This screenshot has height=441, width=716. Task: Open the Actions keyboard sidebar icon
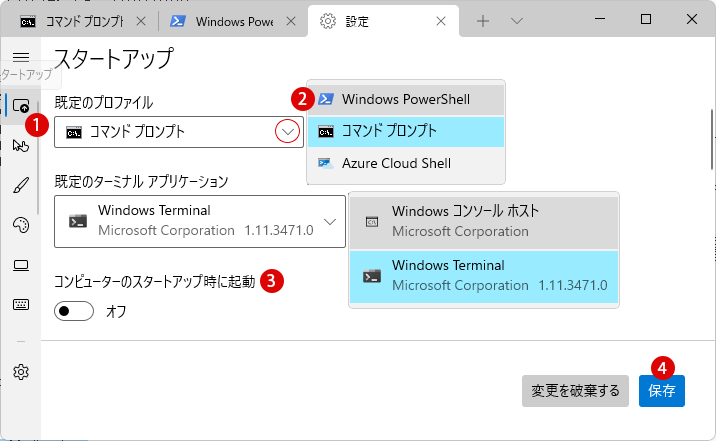(21, 304)
